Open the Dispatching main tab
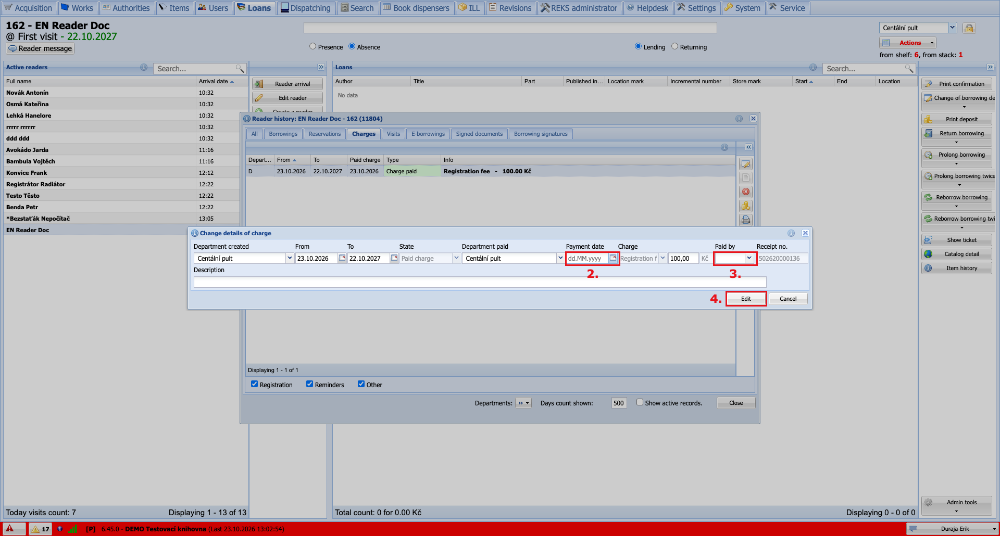The height and width of the screenshot is (536, 1000). [307, 8]
